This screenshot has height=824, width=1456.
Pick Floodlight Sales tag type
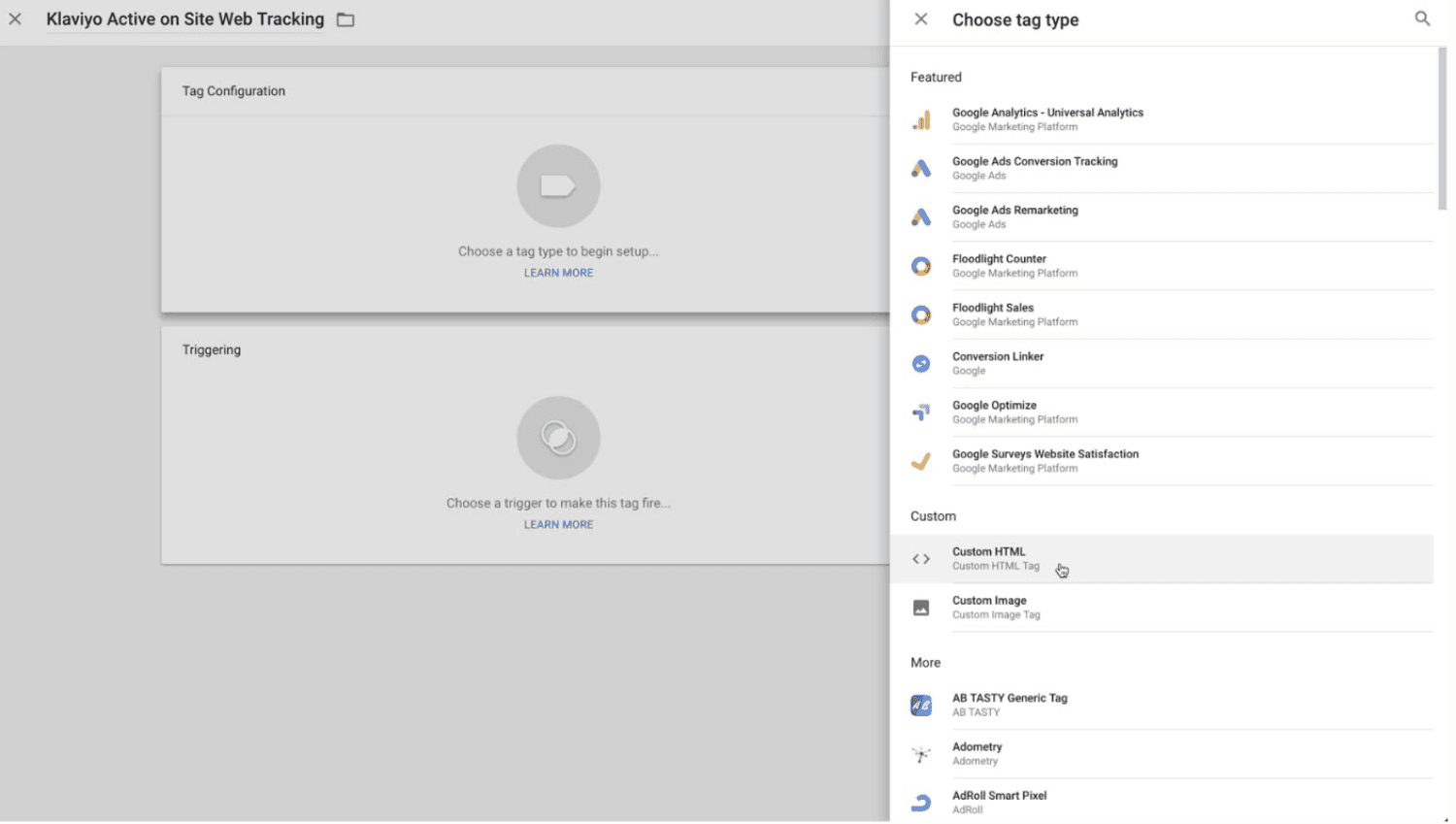pos(1162,314)
